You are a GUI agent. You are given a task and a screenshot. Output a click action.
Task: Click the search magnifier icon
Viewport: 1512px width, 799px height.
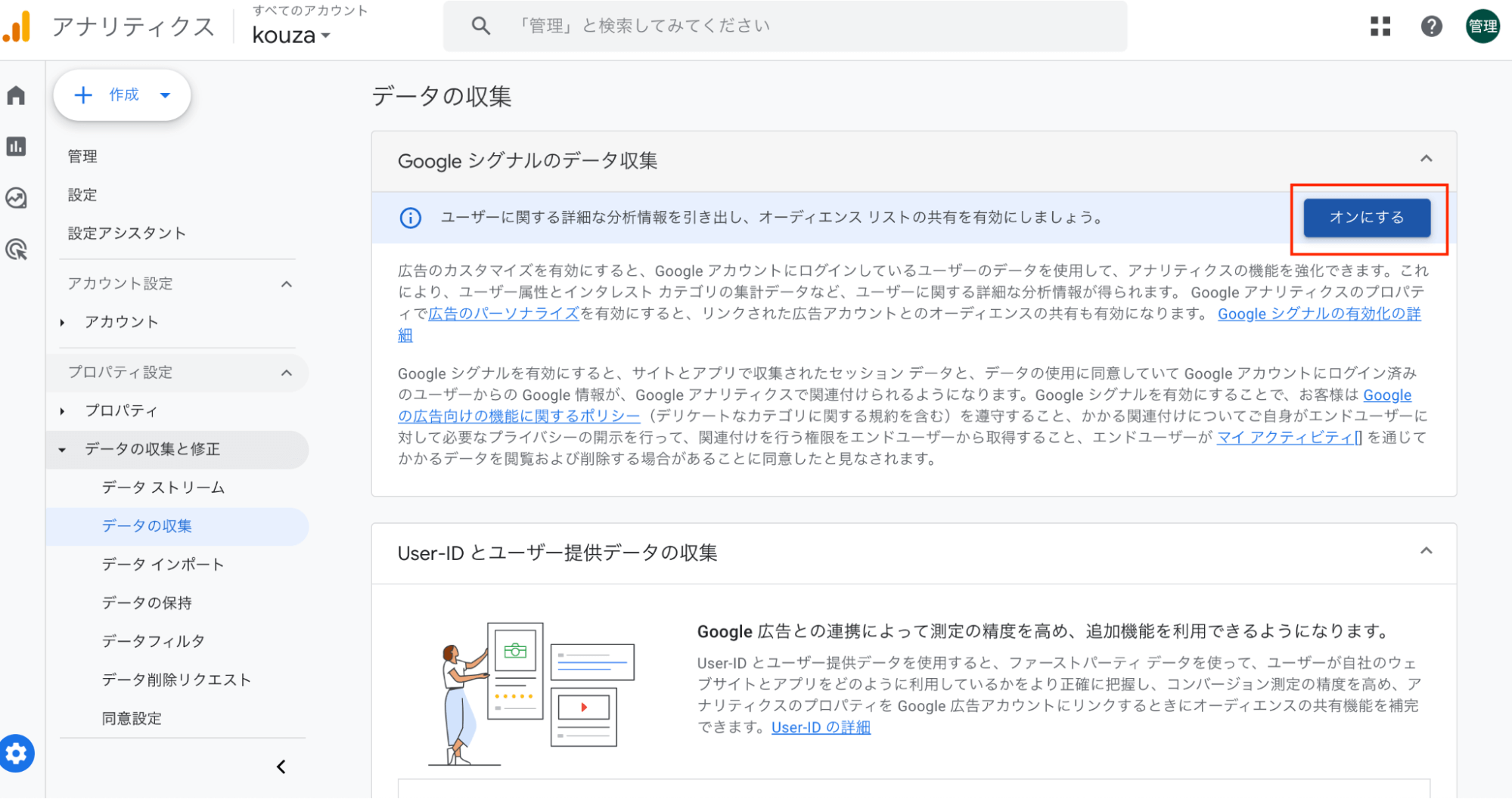coord(480,25)
